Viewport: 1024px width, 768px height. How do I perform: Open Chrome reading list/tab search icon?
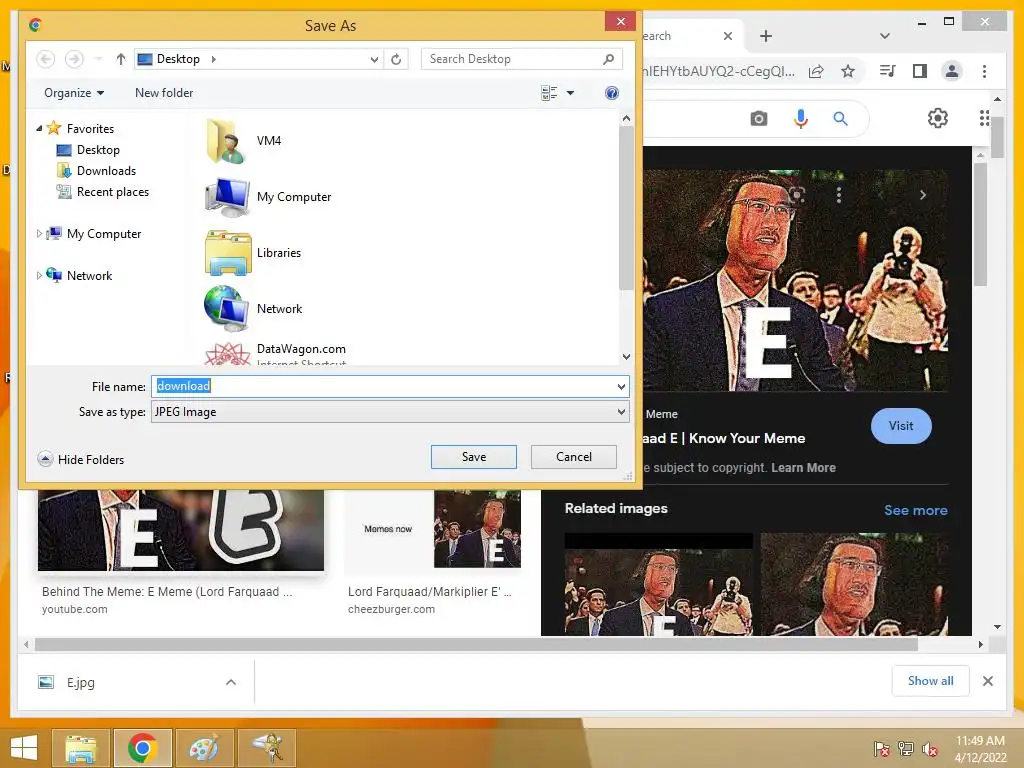pyautogui.click(x=888, y=71)
